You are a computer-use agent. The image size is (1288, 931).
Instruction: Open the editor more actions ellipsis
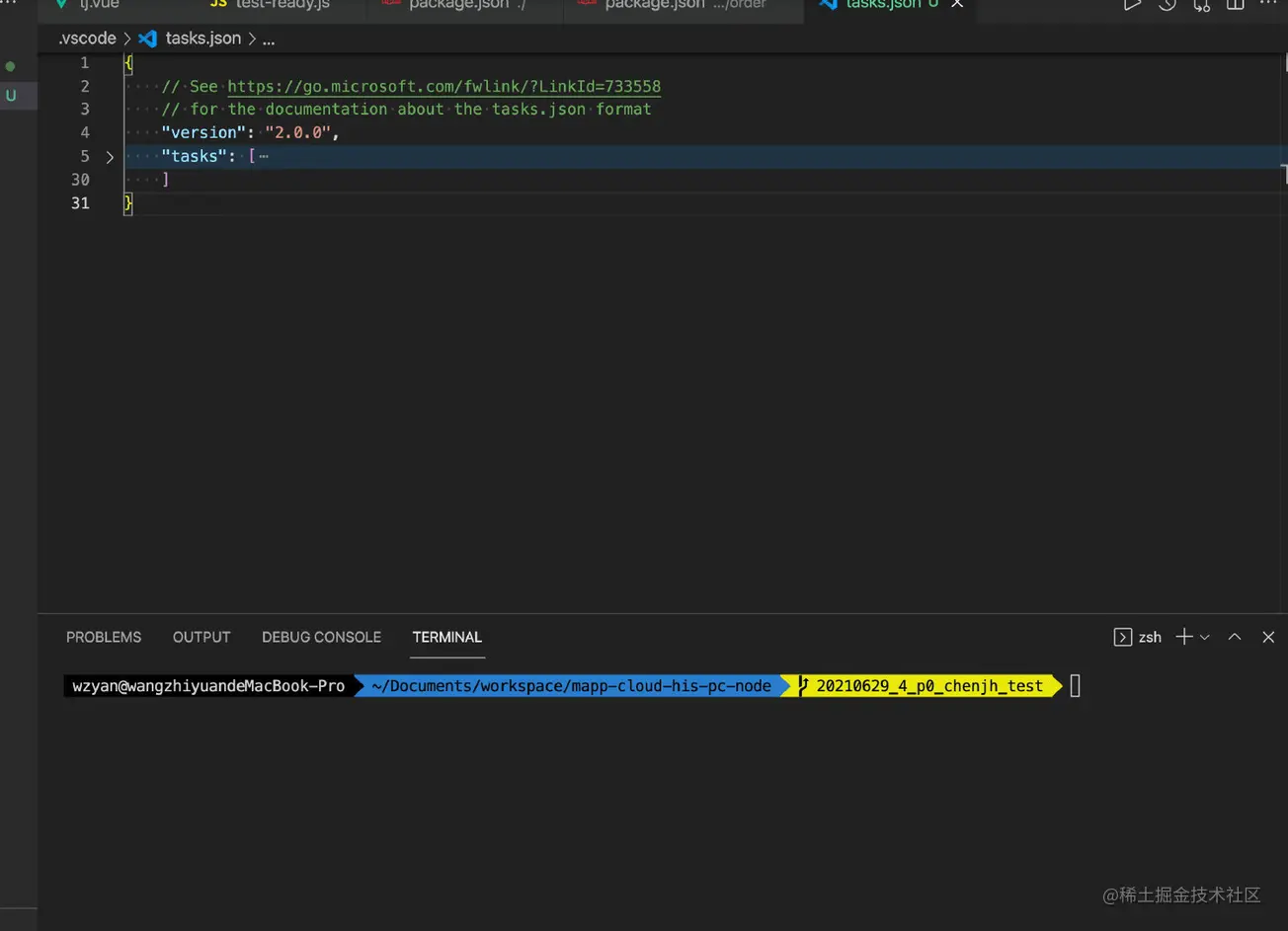(x=1268, y=5)
